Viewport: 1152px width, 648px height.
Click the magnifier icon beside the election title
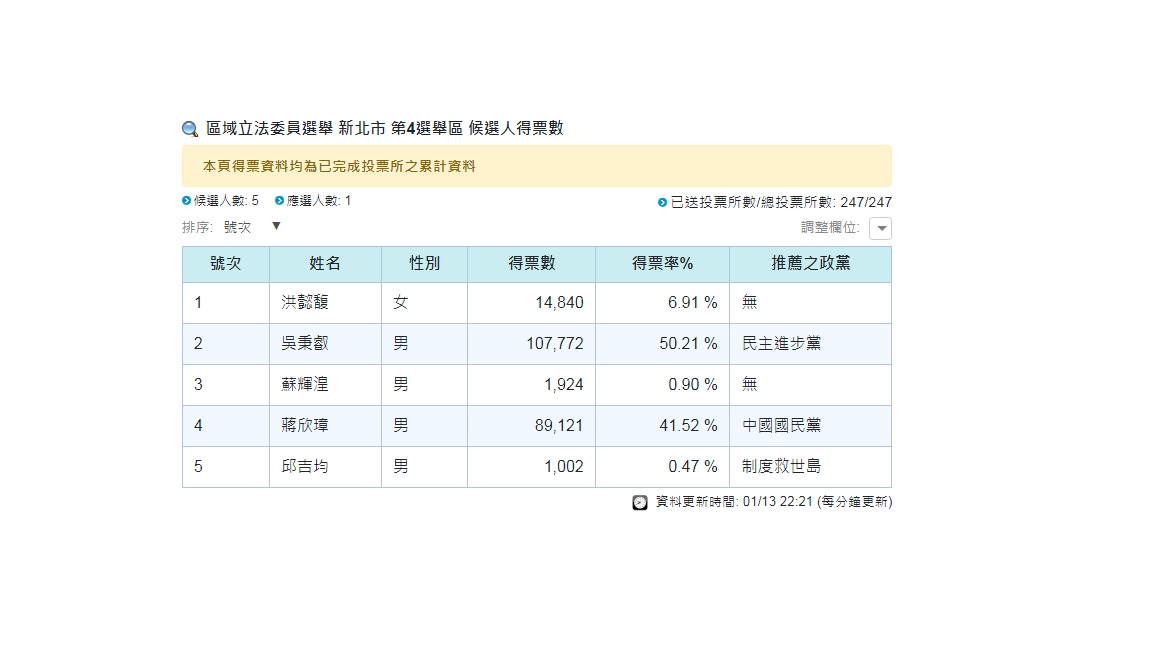click(x=190, y=129)
